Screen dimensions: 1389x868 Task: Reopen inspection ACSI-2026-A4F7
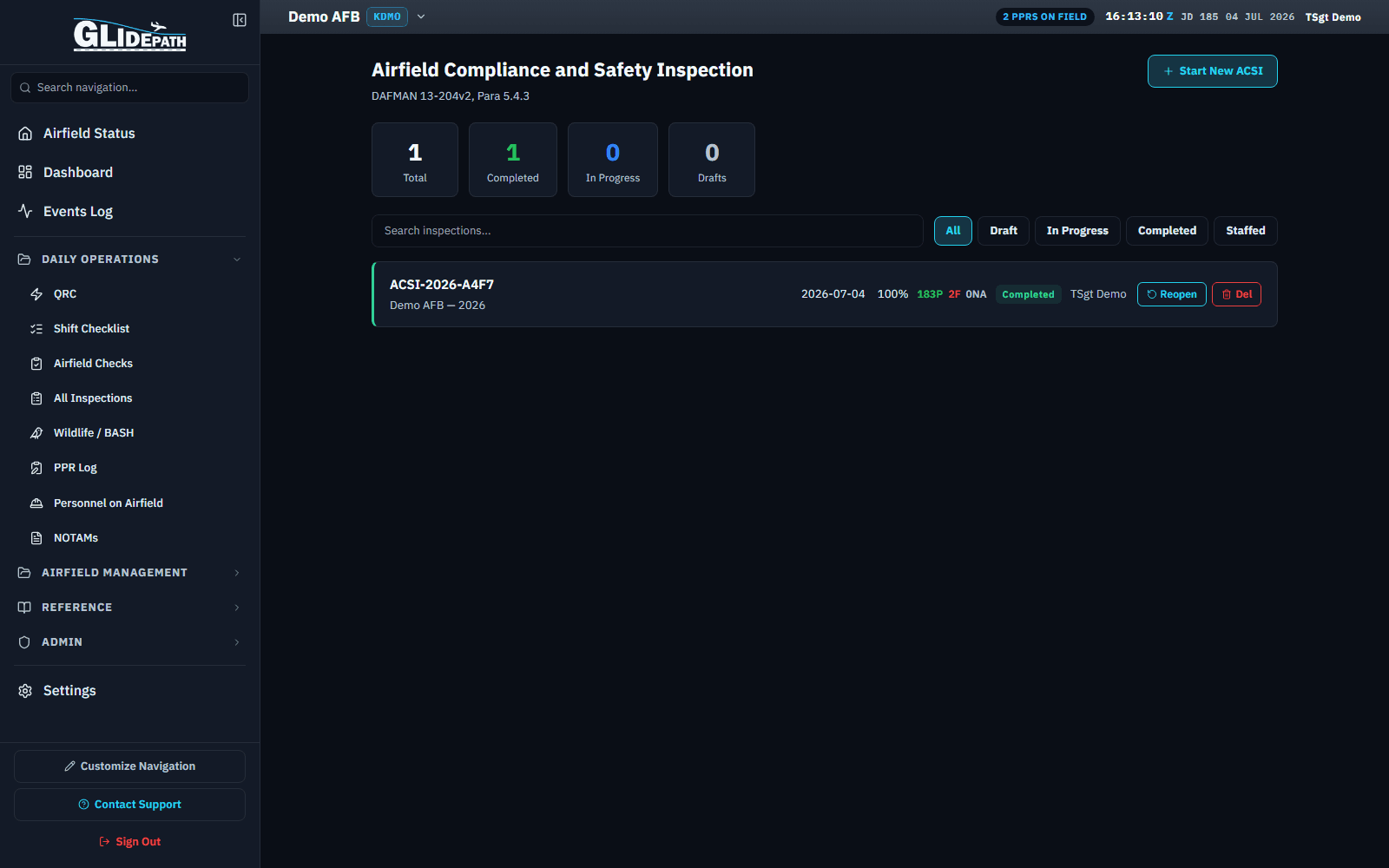(1172, 294)
